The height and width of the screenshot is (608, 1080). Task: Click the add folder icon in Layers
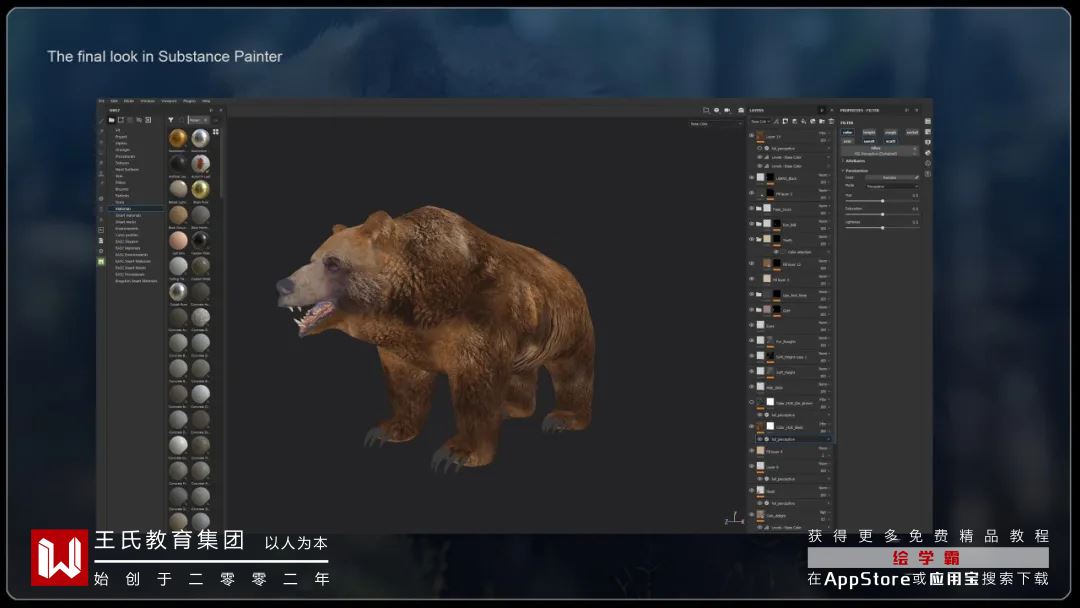click(x=822, y=121)
